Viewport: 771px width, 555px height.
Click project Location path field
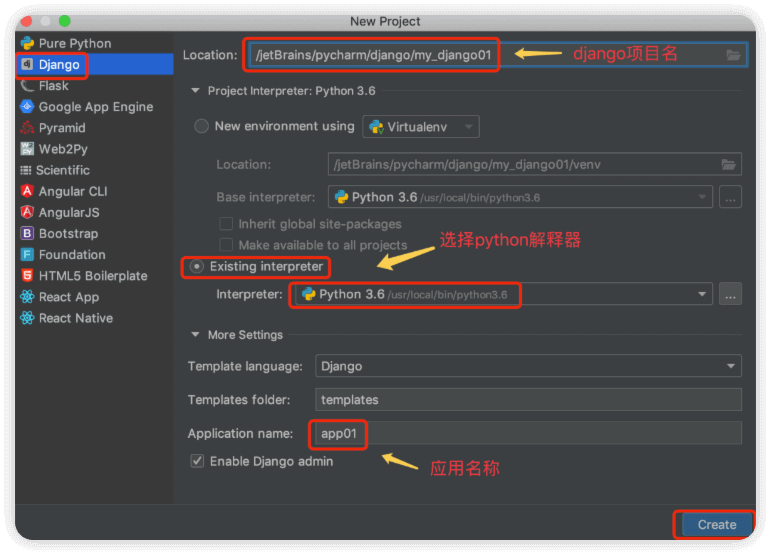pos(498,55)
